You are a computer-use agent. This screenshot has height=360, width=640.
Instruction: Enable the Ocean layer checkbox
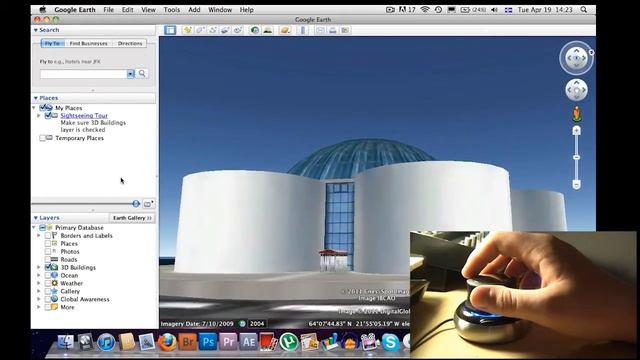48,276
